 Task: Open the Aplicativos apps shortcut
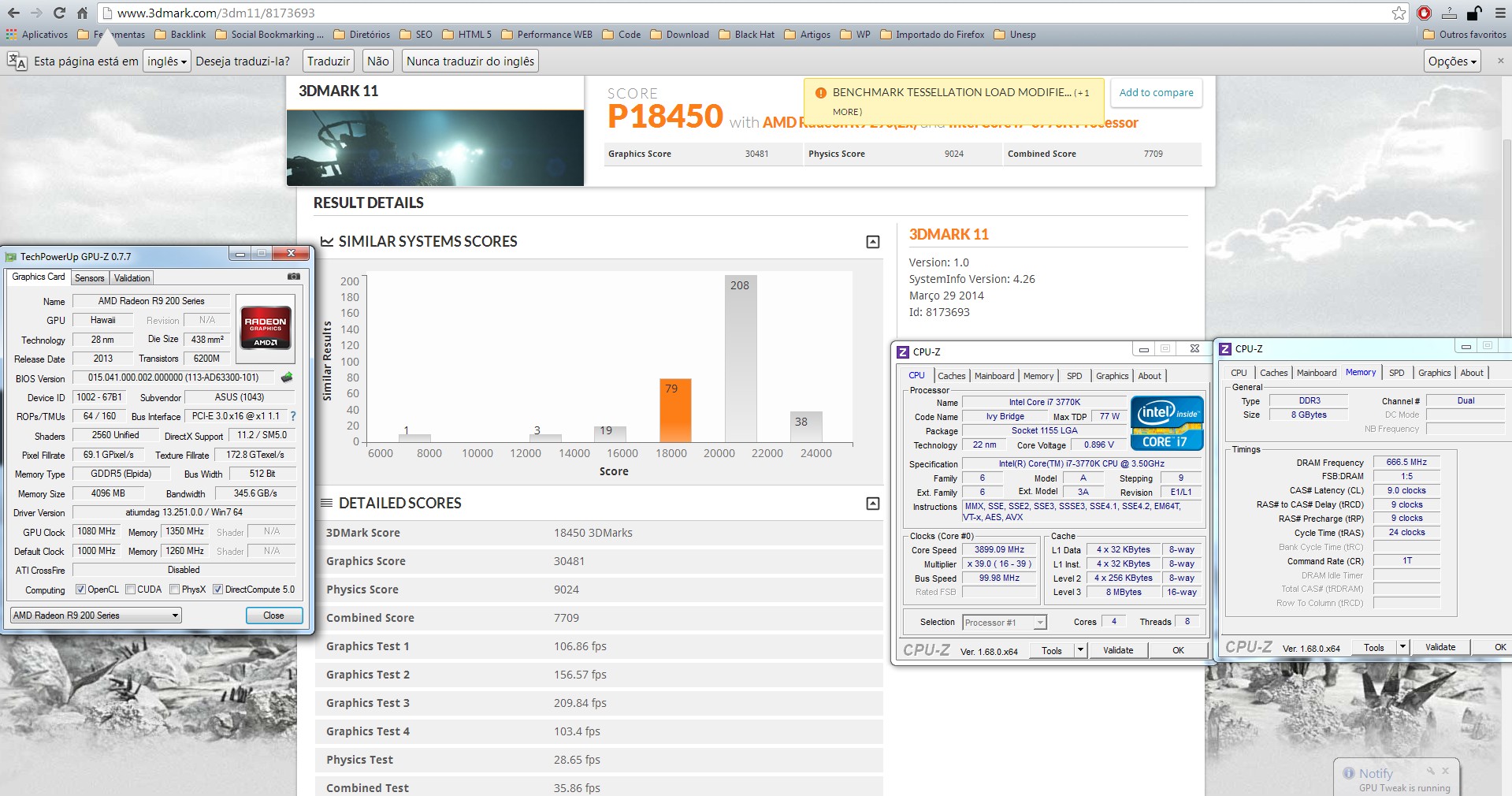click(x=37, y=35)
